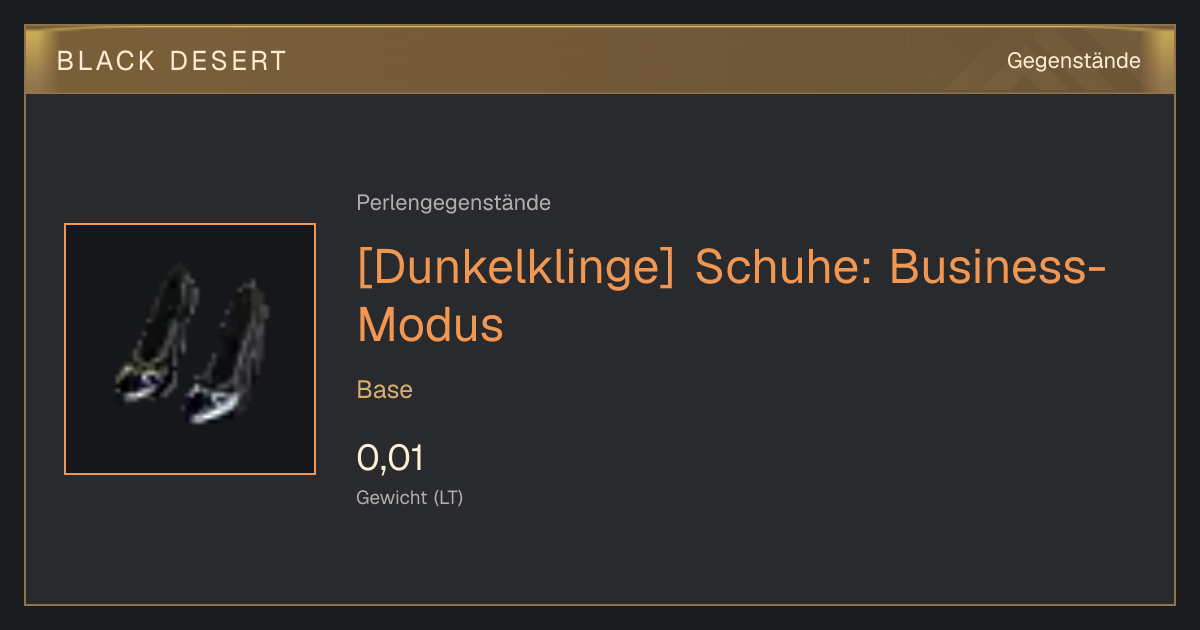Screen dimensions: 1200x630
Task: Select the Base grade label
Action: click(x=385, y=390)
